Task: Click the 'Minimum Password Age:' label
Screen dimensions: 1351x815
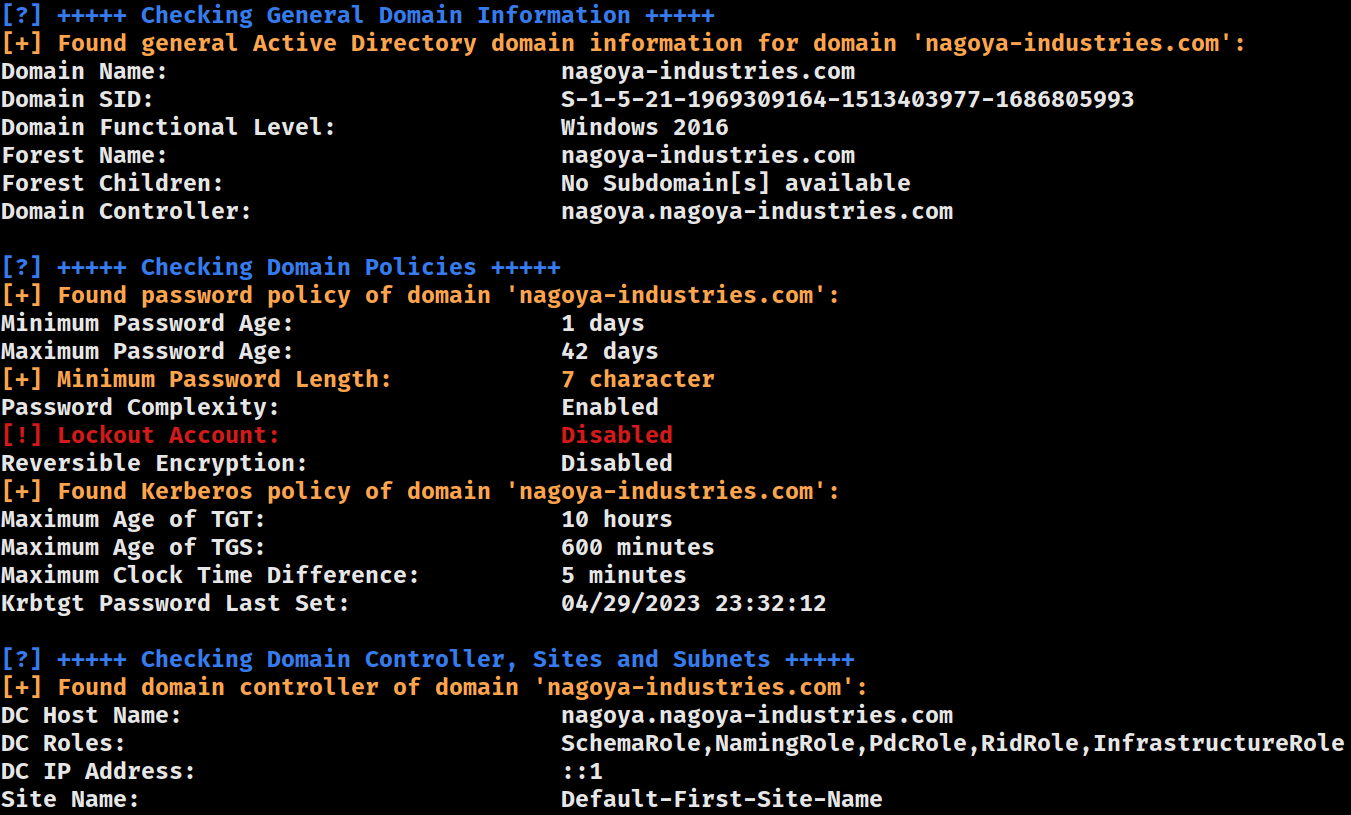Action: point(147,324)
